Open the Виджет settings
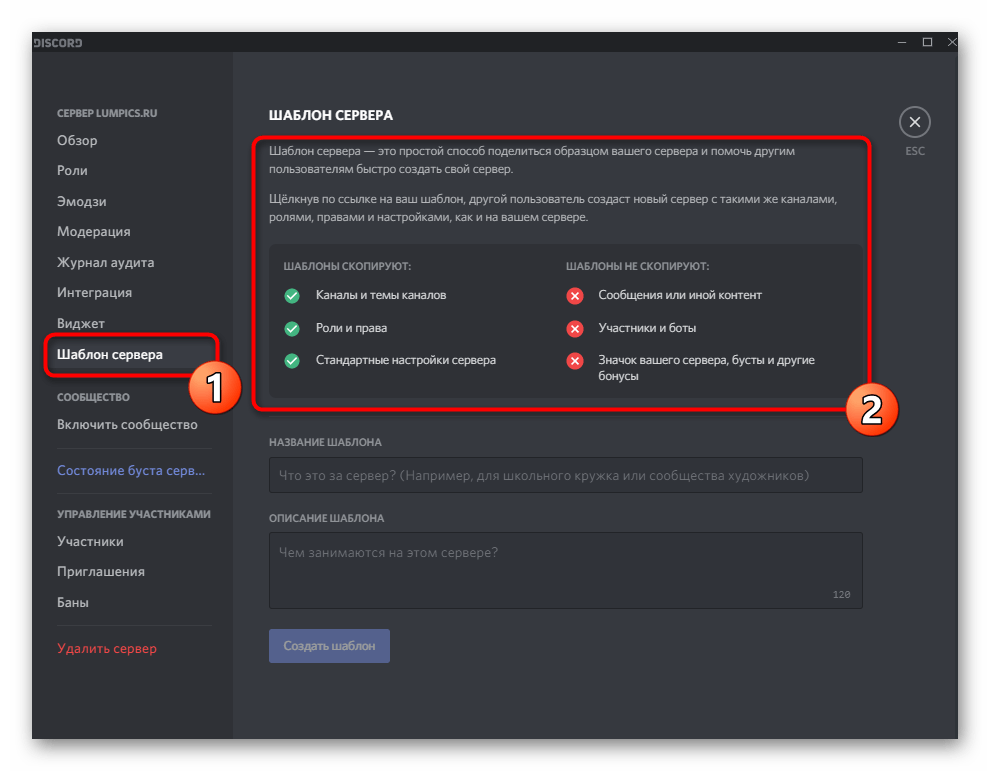Image resolution: width=990 pixels, height=771 pixels. (x=79, y=323)
